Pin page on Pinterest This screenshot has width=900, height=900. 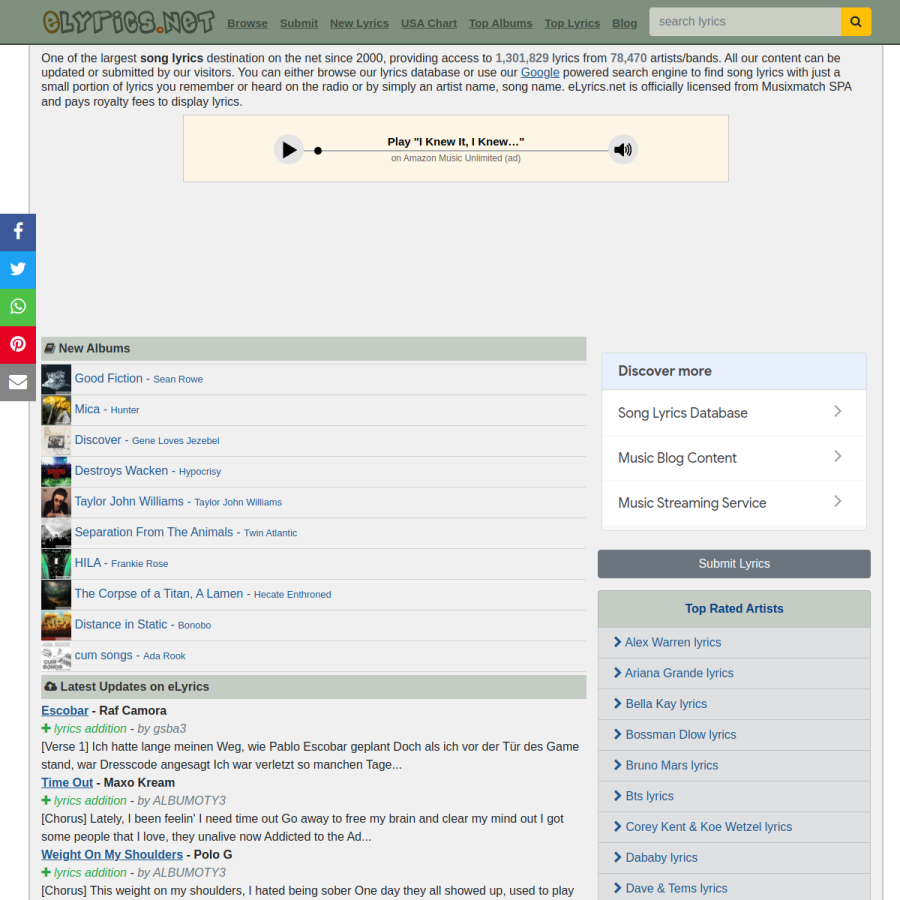tap(18, 345)
